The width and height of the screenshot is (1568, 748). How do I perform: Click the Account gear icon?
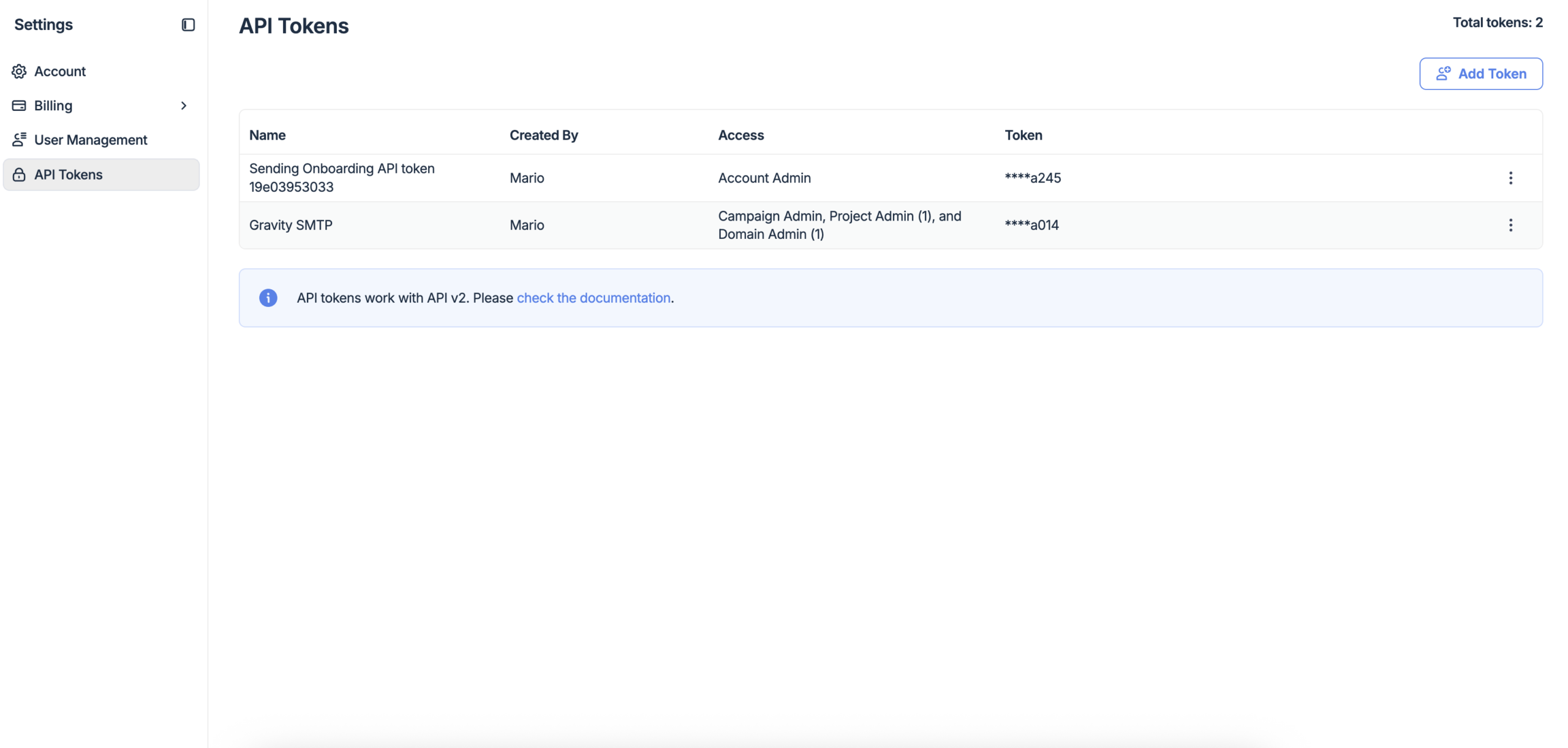19,71
